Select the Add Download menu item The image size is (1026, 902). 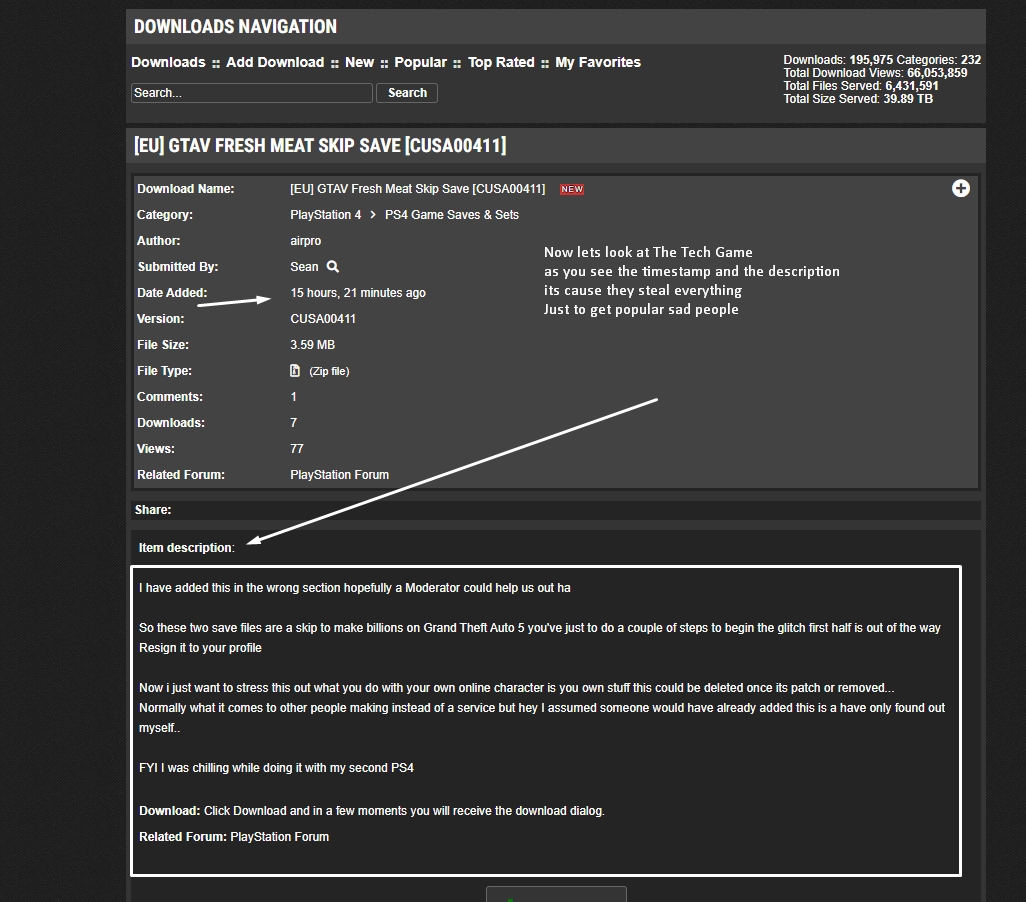275,62
